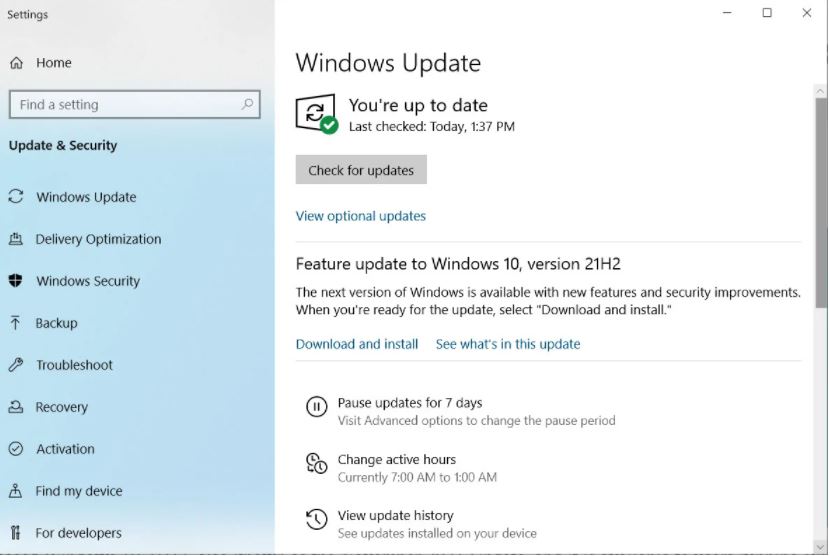Open Find my device settings
Viewport: 830px width, 556px height.
tap(78, 491)
